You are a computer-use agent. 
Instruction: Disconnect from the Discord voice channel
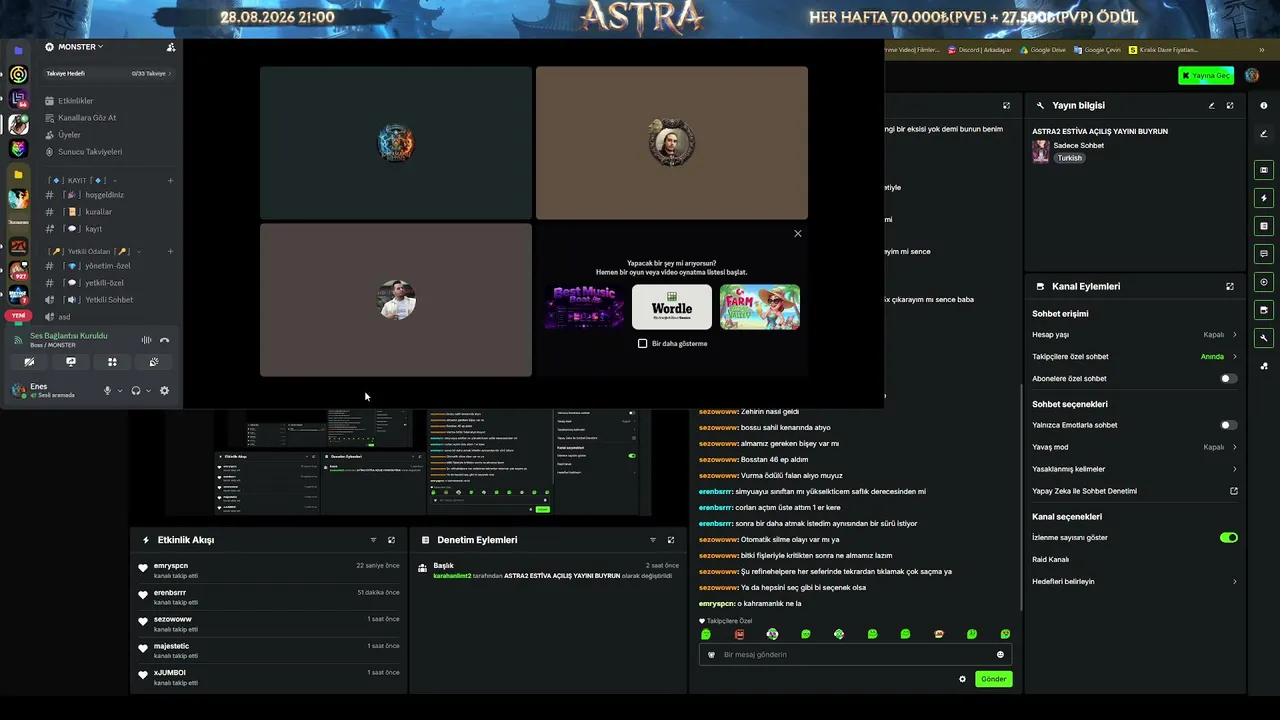[x=164, y=340]
